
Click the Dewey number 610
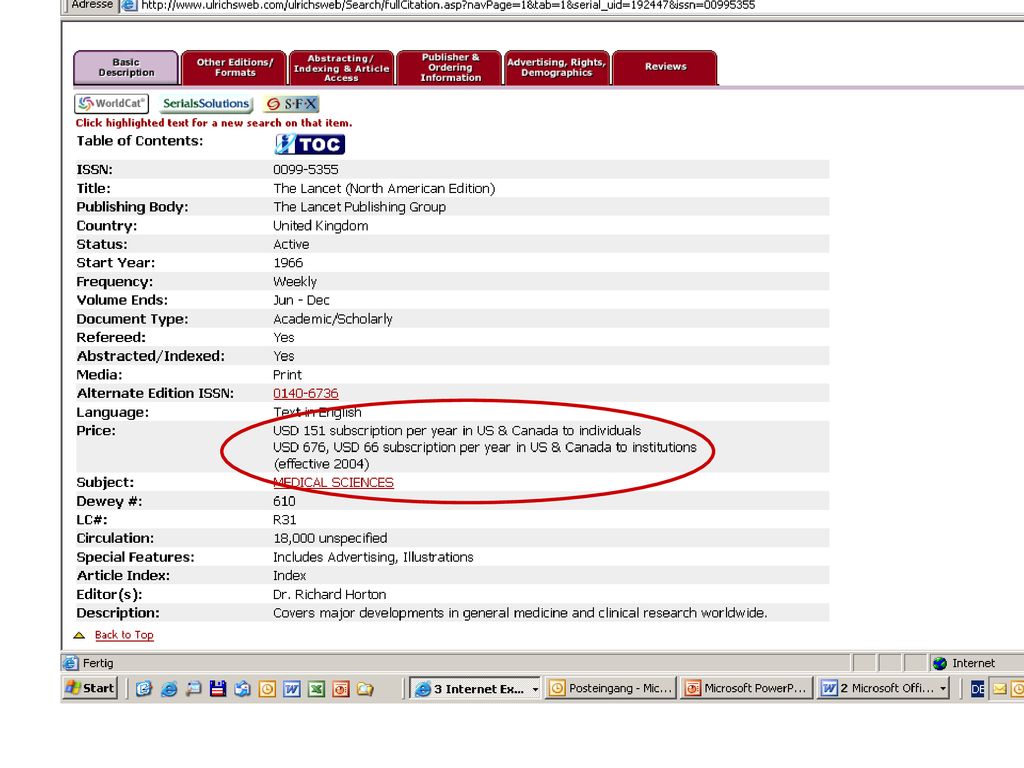coord(284,501)
